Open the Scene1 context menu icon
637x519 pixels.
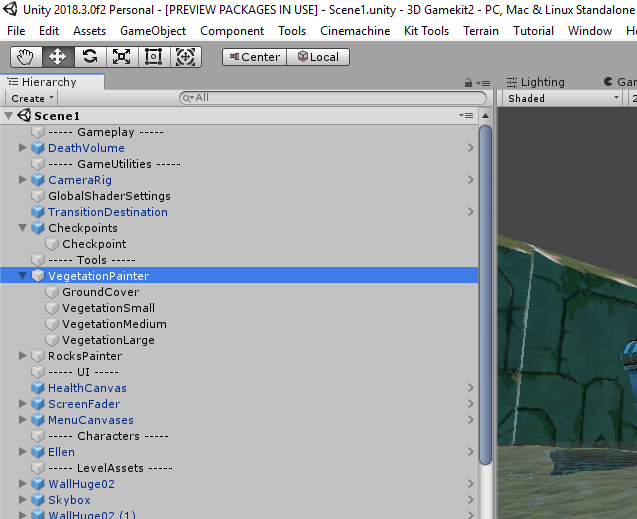(466, 116)
